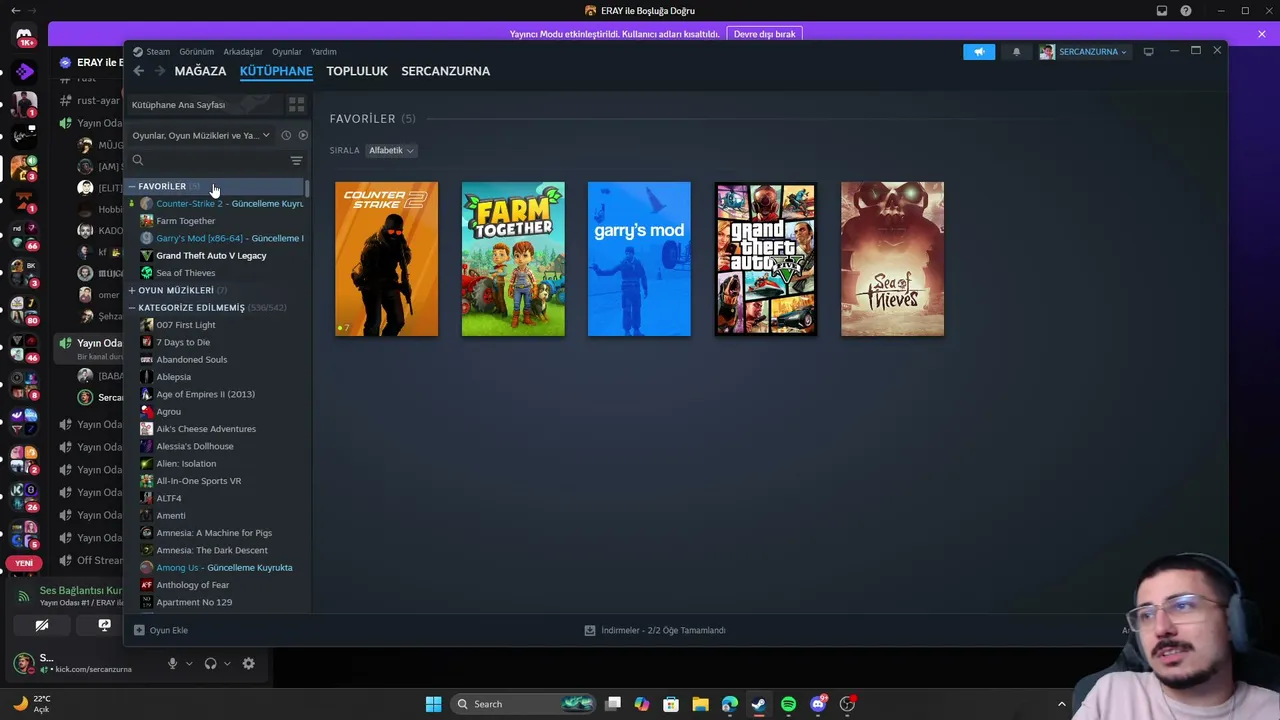
Task: Open Steam notifications bell
Action: (x=1016, y=52)
